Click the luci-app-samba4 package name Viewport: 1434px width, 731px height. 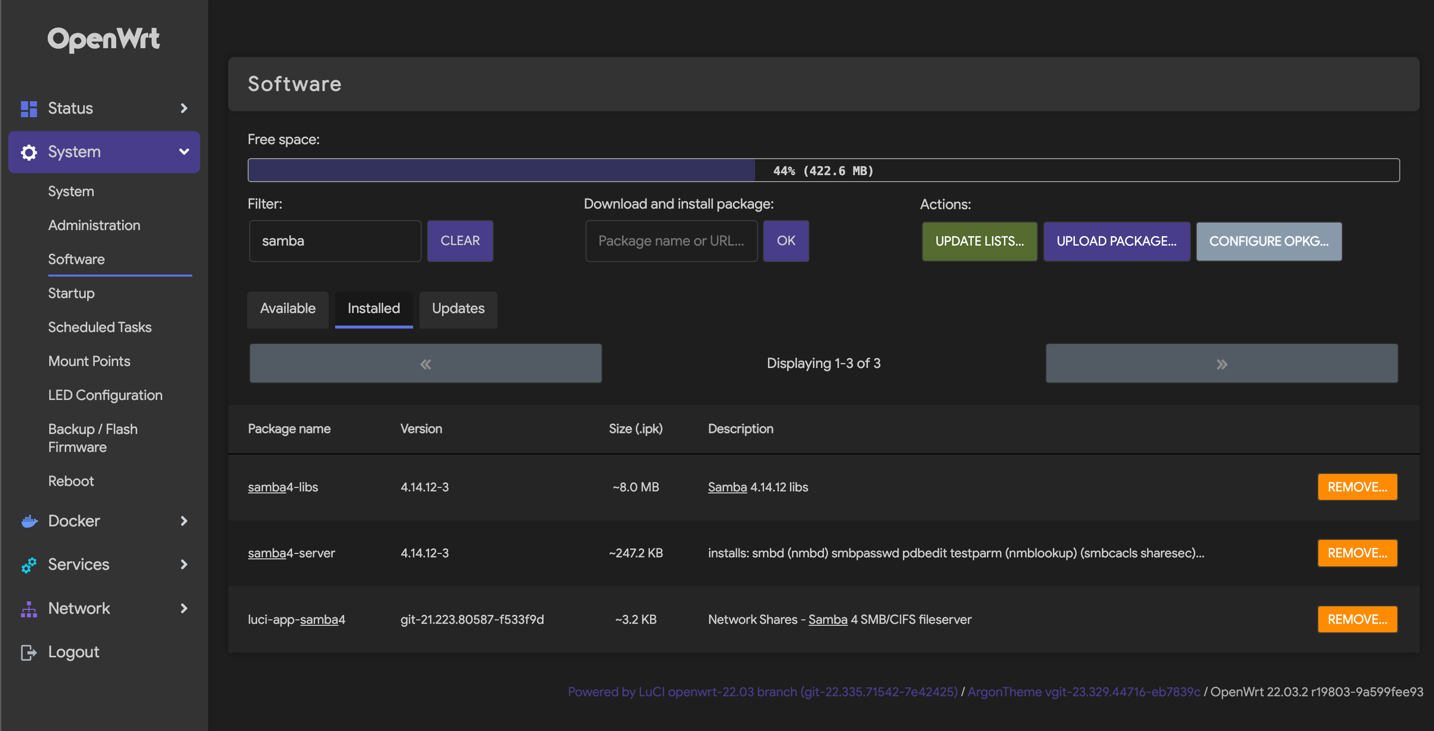coord(297,619)
